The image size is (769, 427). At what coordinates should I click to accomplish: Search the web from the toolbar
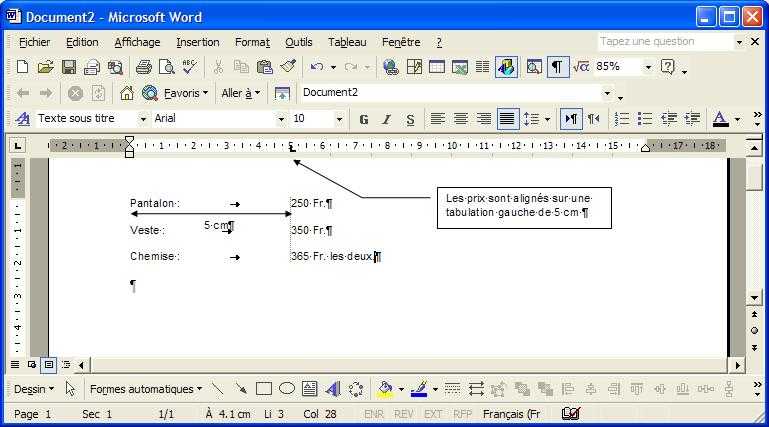point(150,93)
